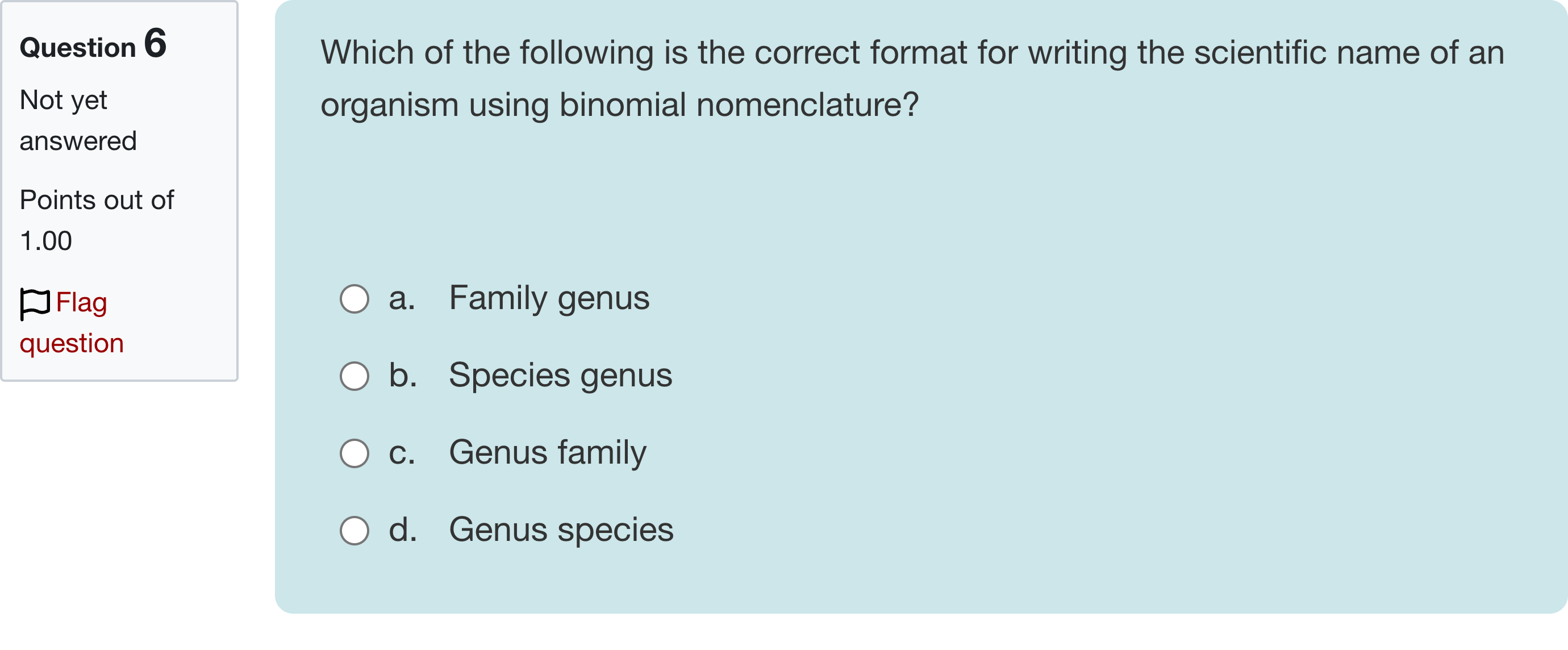The height and width of the screenshot is (650, 1568).
Task: Click the Question 6 heading
Action: click(93, 45)
